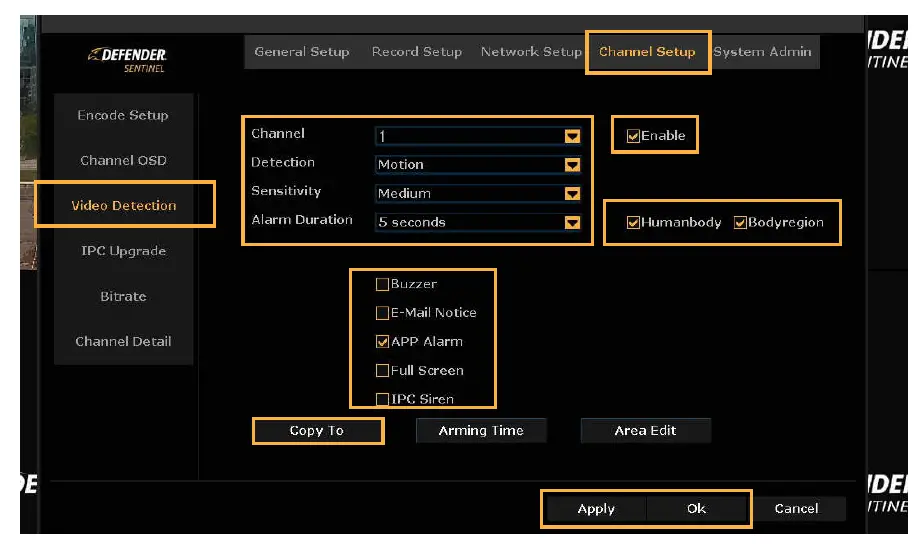Open the Record Setup tab
The height and width of the screenshot is (545, 918).
pyautogui.click(x=417, y=52)
